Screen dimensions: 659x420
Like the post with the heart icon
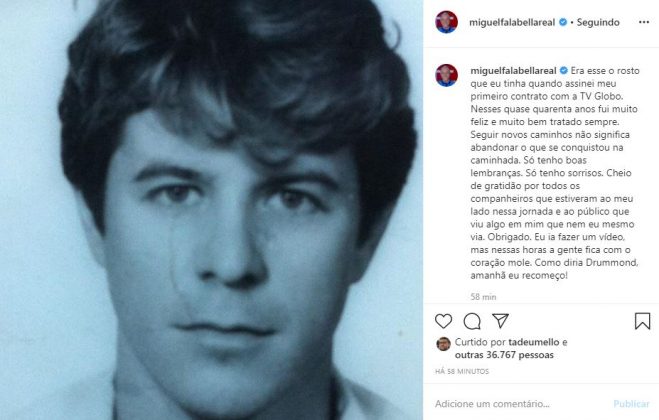click(443, 321)
